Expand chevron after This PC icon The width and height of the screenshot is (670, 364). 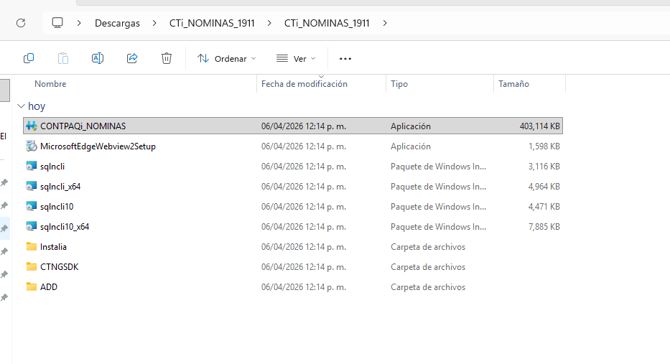79,23
